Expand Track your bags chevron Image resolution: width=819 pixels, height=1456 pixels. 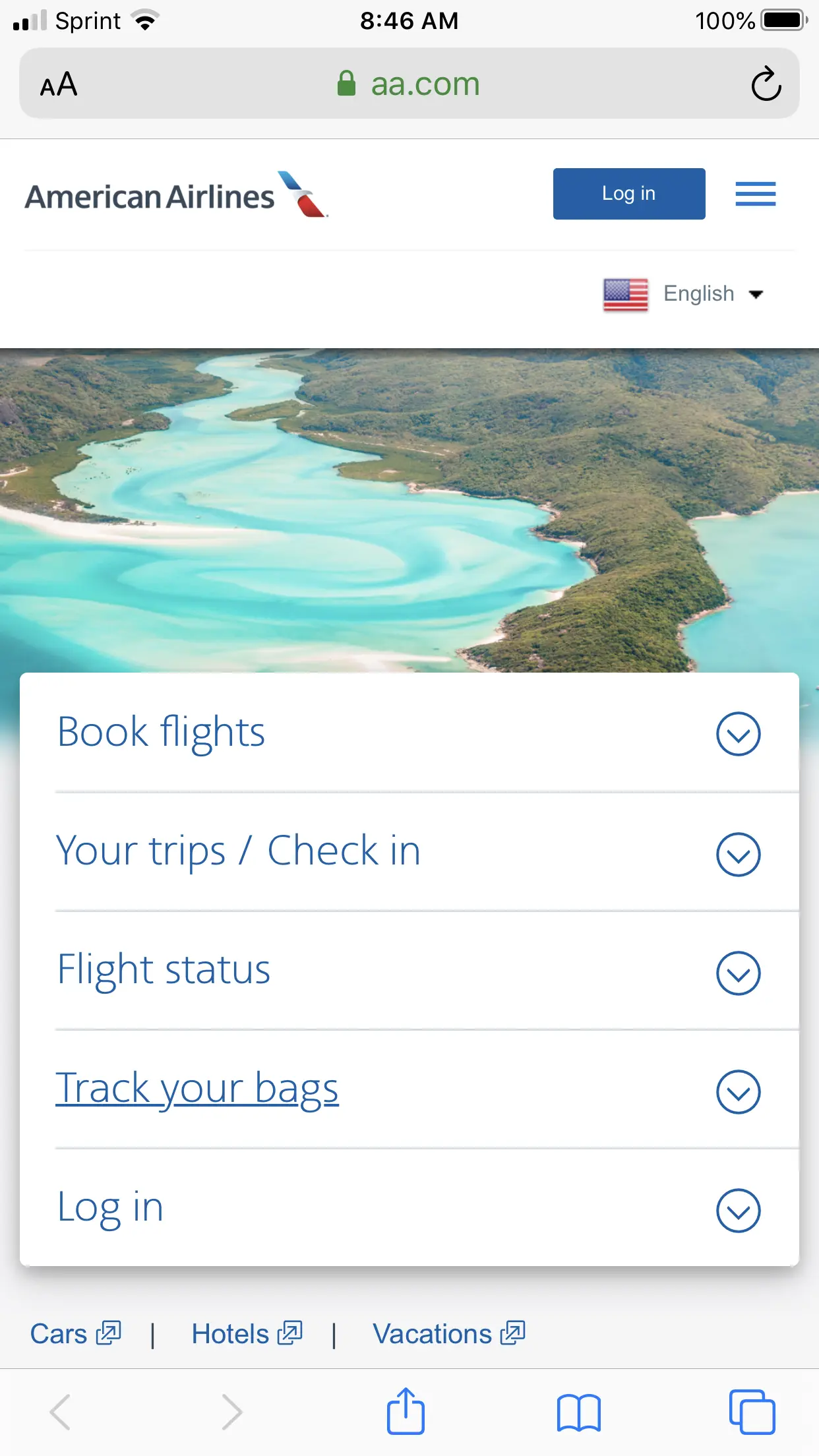click(738, 1091)
